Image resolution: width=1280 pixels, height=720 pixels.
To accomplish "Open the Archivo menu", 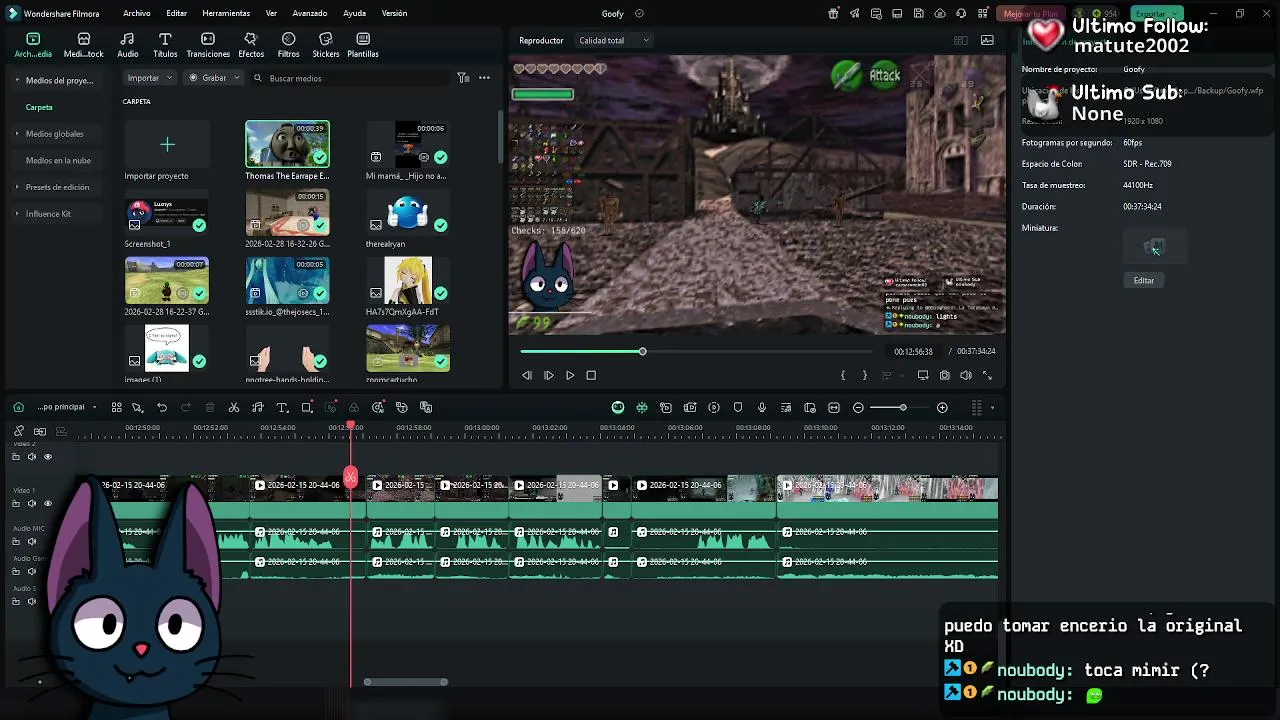I will 137,13.
